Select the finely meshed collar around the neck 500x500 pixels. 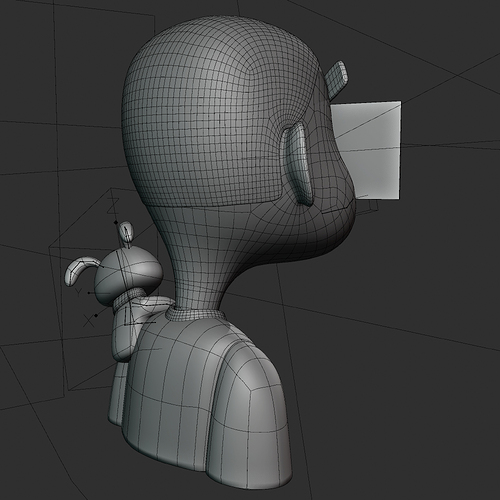[197, 314]
